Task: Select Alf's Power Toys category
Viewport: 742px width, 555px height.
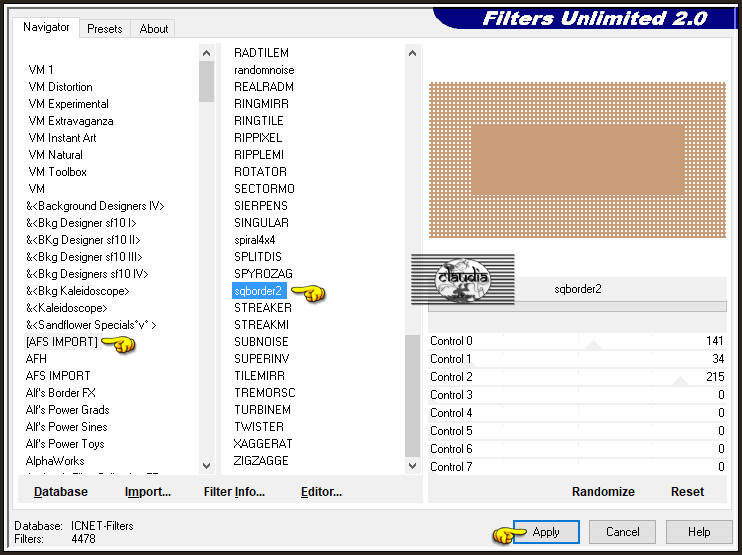Action: point(65,444)
